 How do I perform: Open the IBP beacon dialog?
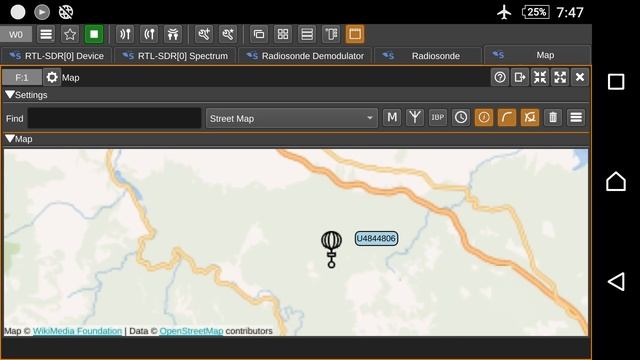pyautogui.click(x=438, y=118)
